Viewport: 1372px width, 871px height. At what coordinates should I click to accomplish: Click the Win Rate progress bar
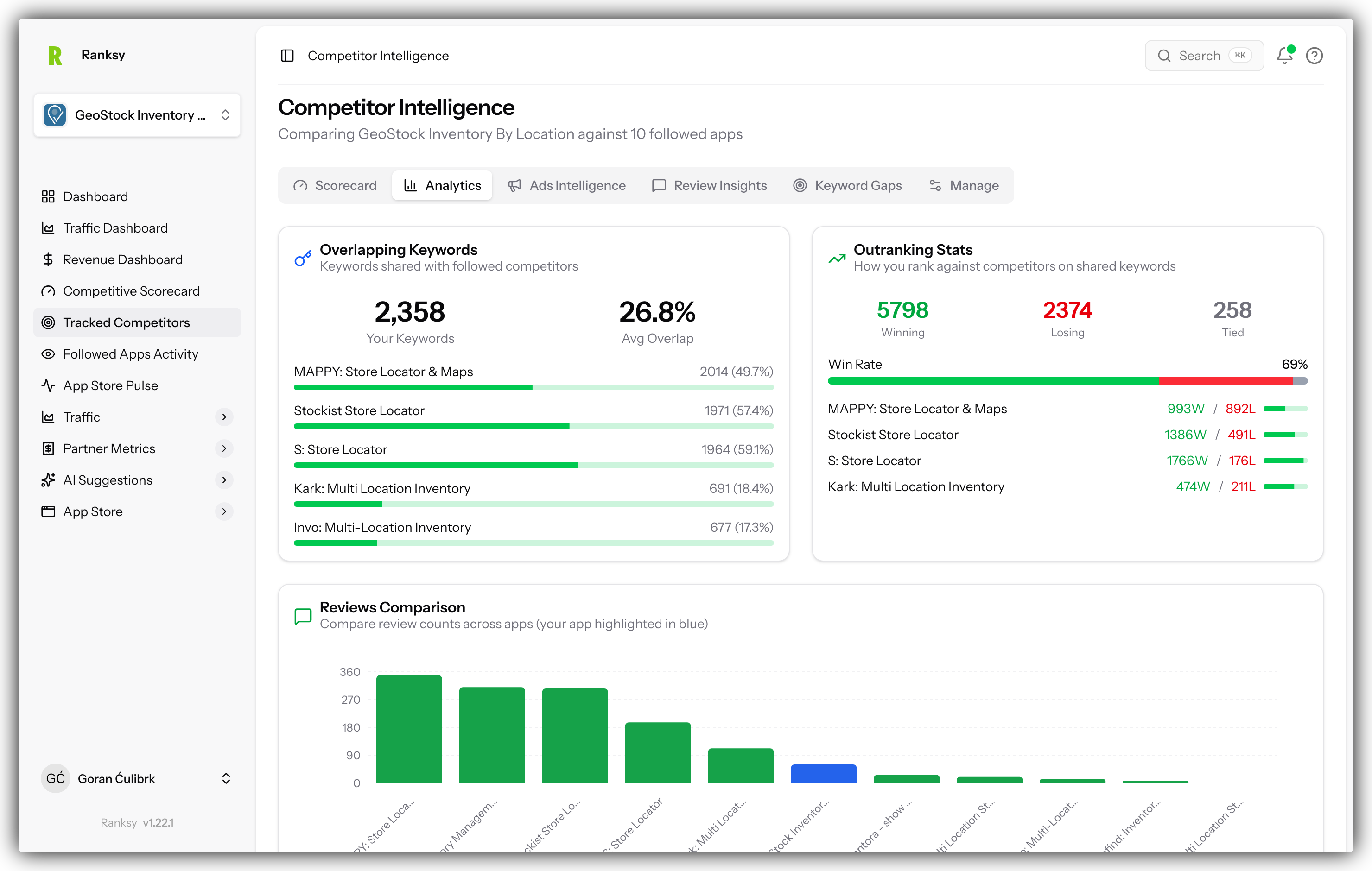click(x=1067, y=380)
